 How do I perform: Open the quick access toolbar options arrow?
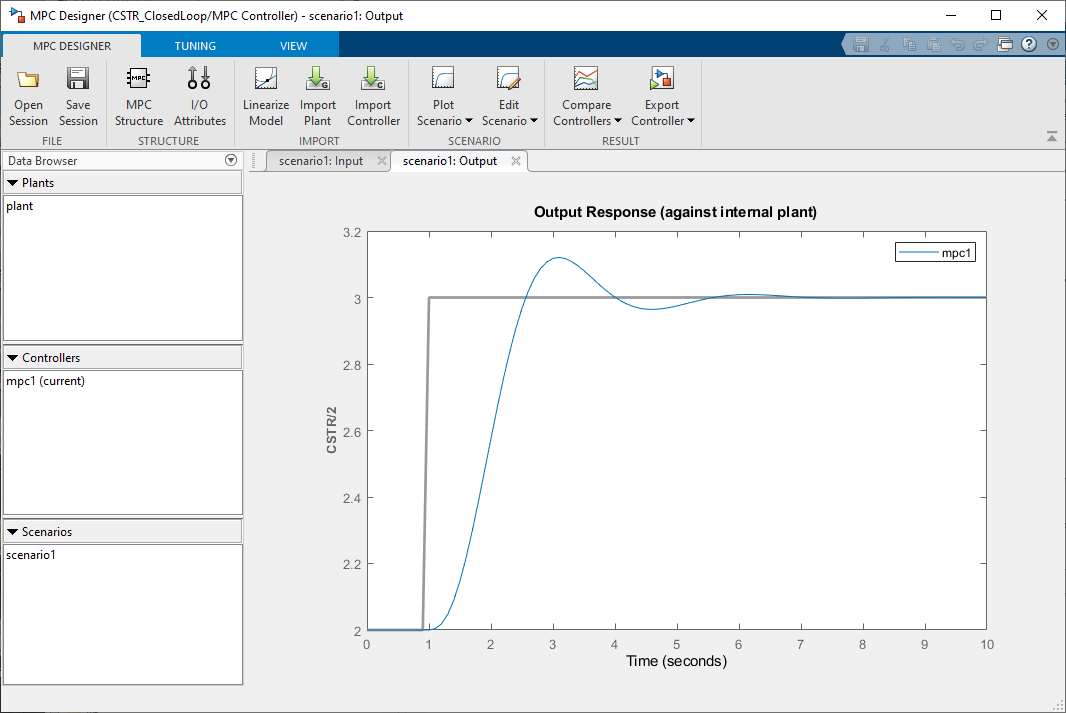pos(1053,45)
